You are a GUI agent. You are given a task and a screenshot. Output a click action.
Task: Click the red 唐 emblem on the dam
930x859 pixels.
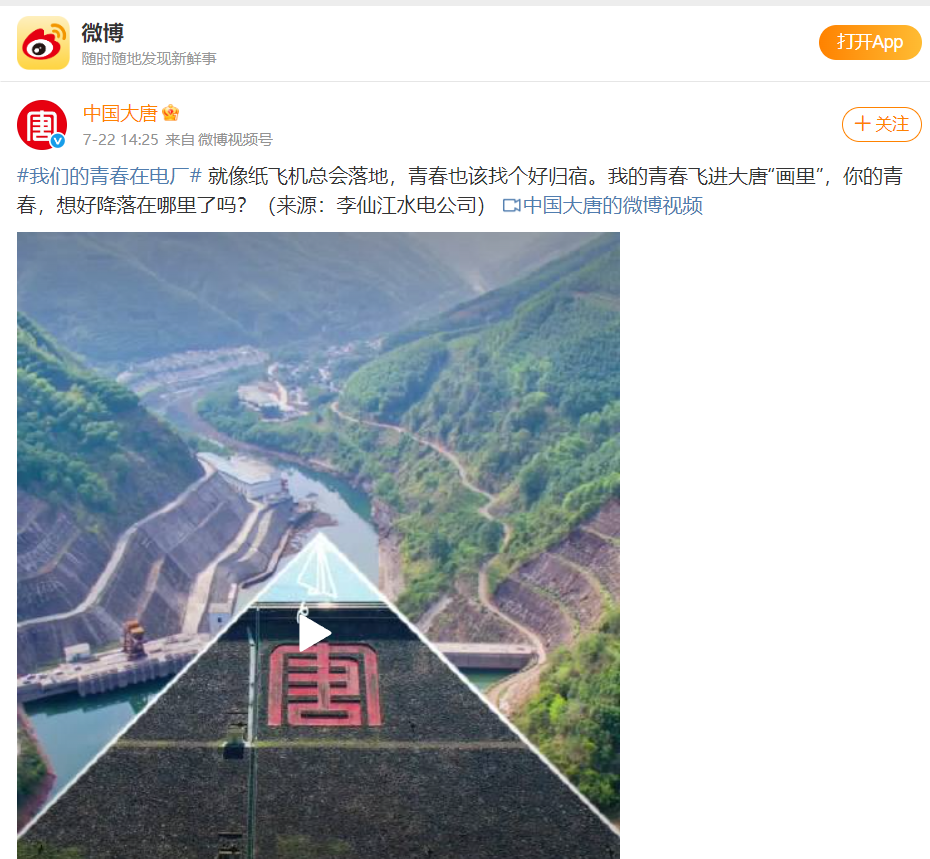[325, 686]
